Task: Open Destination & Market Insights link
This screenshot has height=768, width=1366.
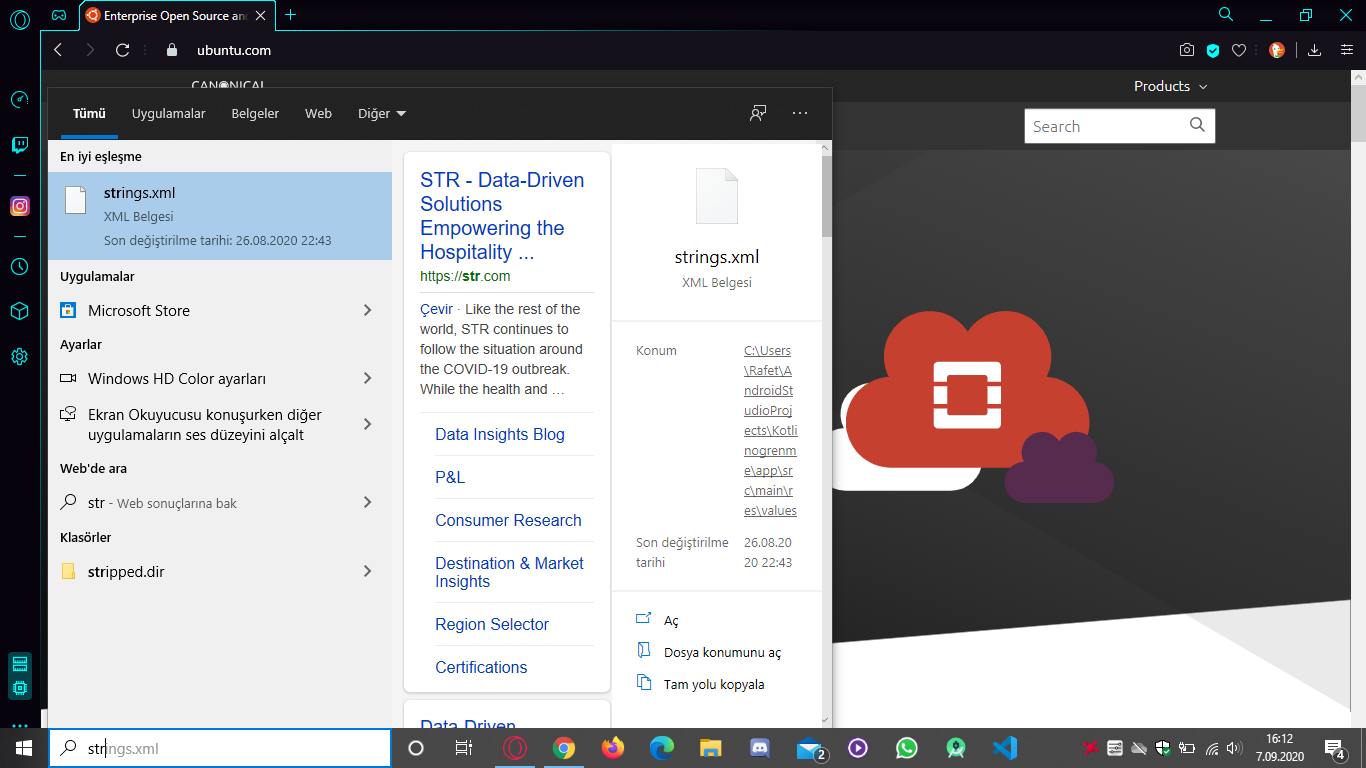Action: (509, 572)
